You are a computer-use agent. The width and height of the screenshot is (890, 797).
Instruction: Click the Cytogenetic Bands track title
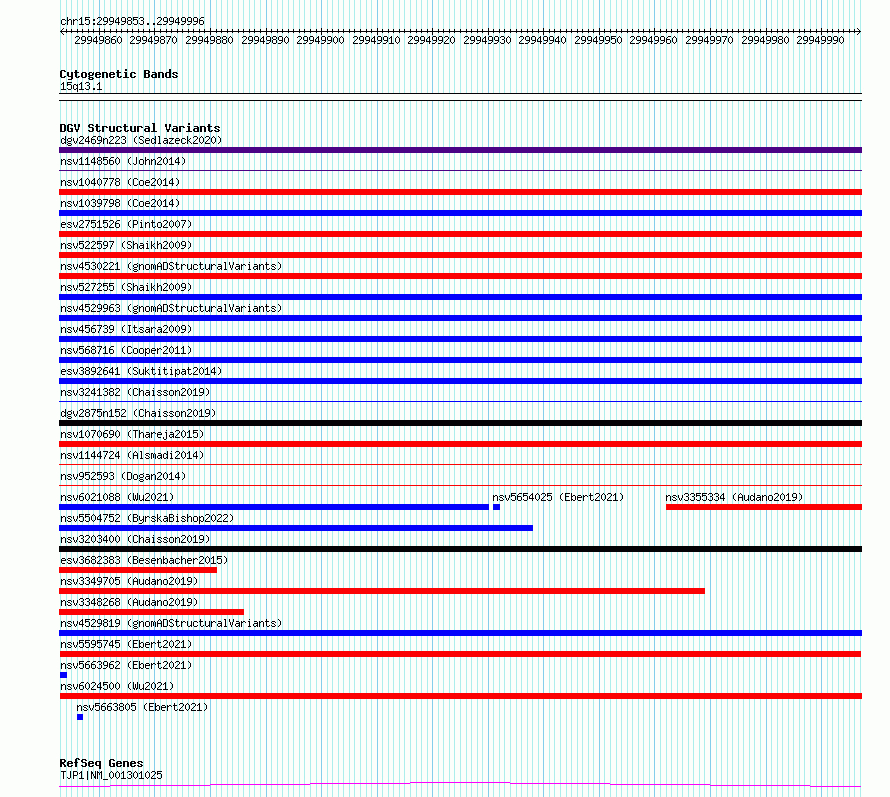pyautogui.click(x=119, y=74)
